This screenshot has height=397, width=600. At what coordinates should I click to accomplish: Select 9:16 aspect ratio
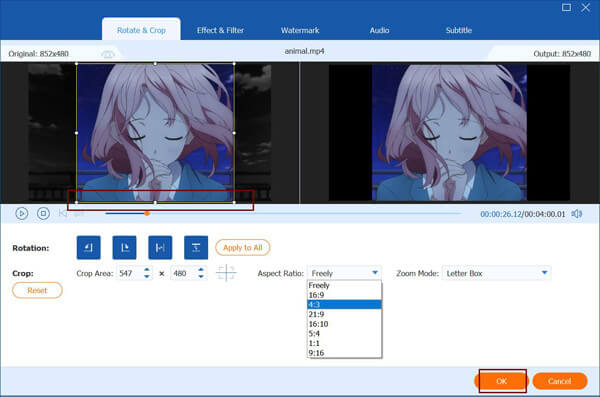click(x=344, y=353)
